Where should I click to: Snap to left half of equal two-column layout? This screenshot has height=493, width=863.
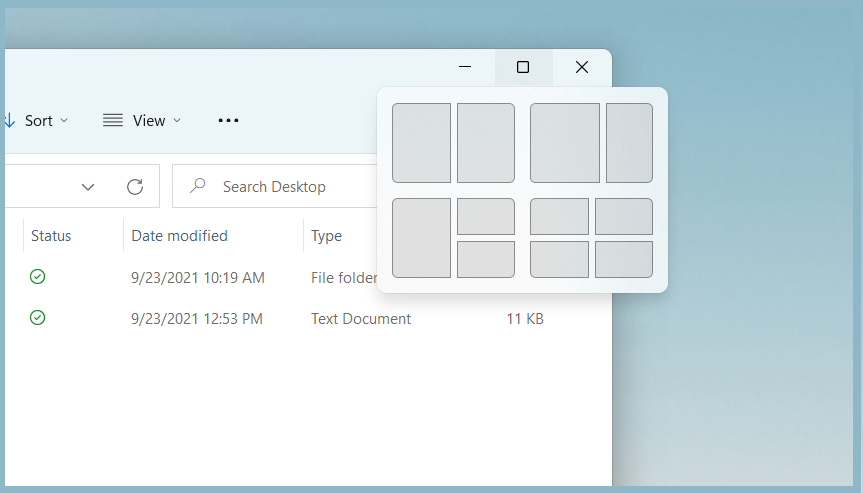click(x=421, y=143)
